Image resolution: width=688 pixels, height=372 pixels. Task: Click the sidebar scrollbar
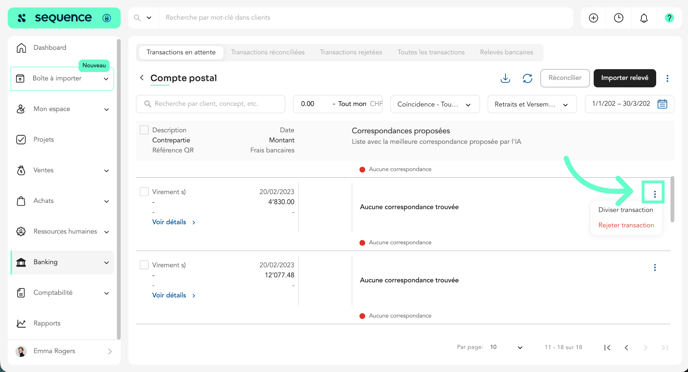(118, 189)
